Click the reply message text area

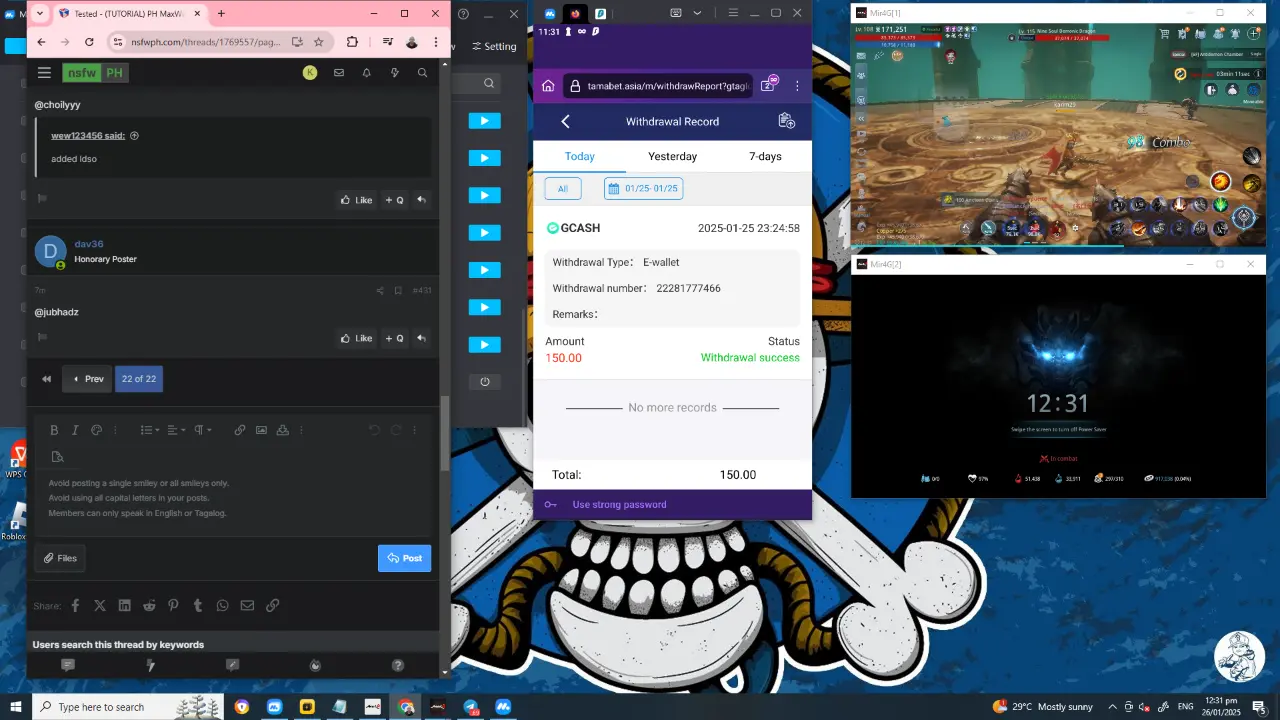click(234, 500)
